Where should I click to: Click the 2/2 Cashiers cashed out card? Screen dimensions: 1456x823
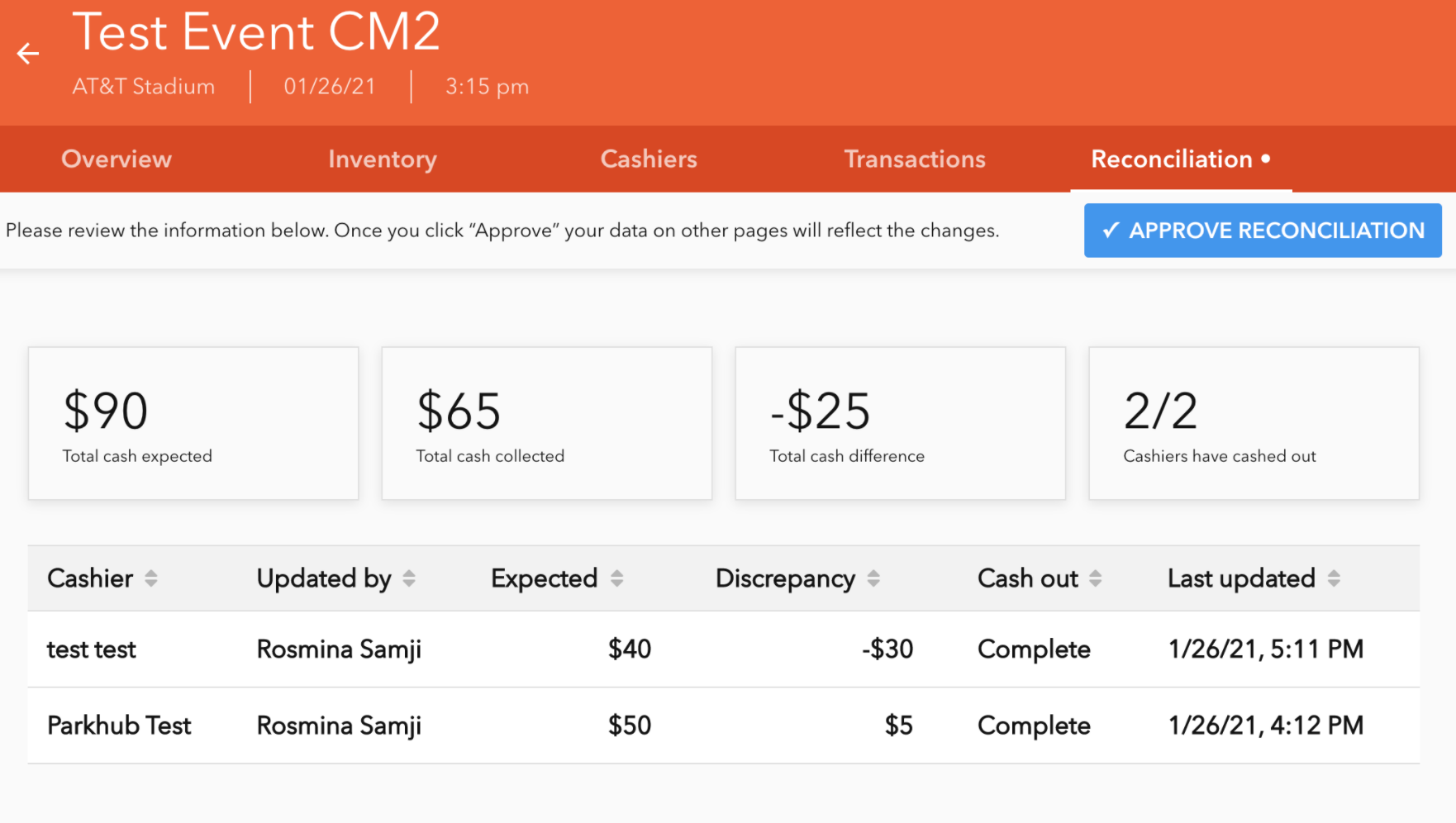point(1254,423)
